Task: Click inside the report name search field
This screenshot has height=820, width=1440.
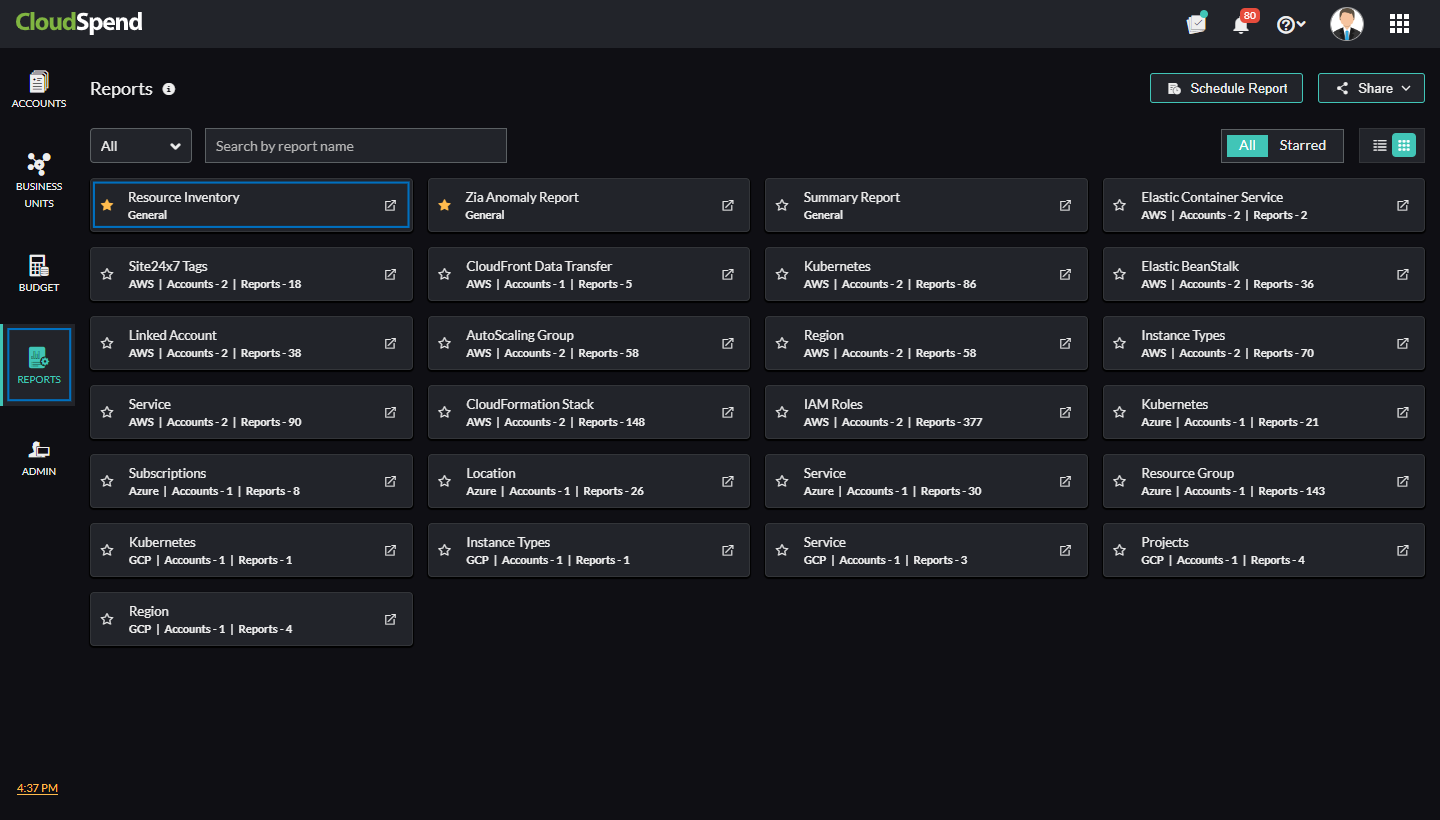Action: pos(355,145)
